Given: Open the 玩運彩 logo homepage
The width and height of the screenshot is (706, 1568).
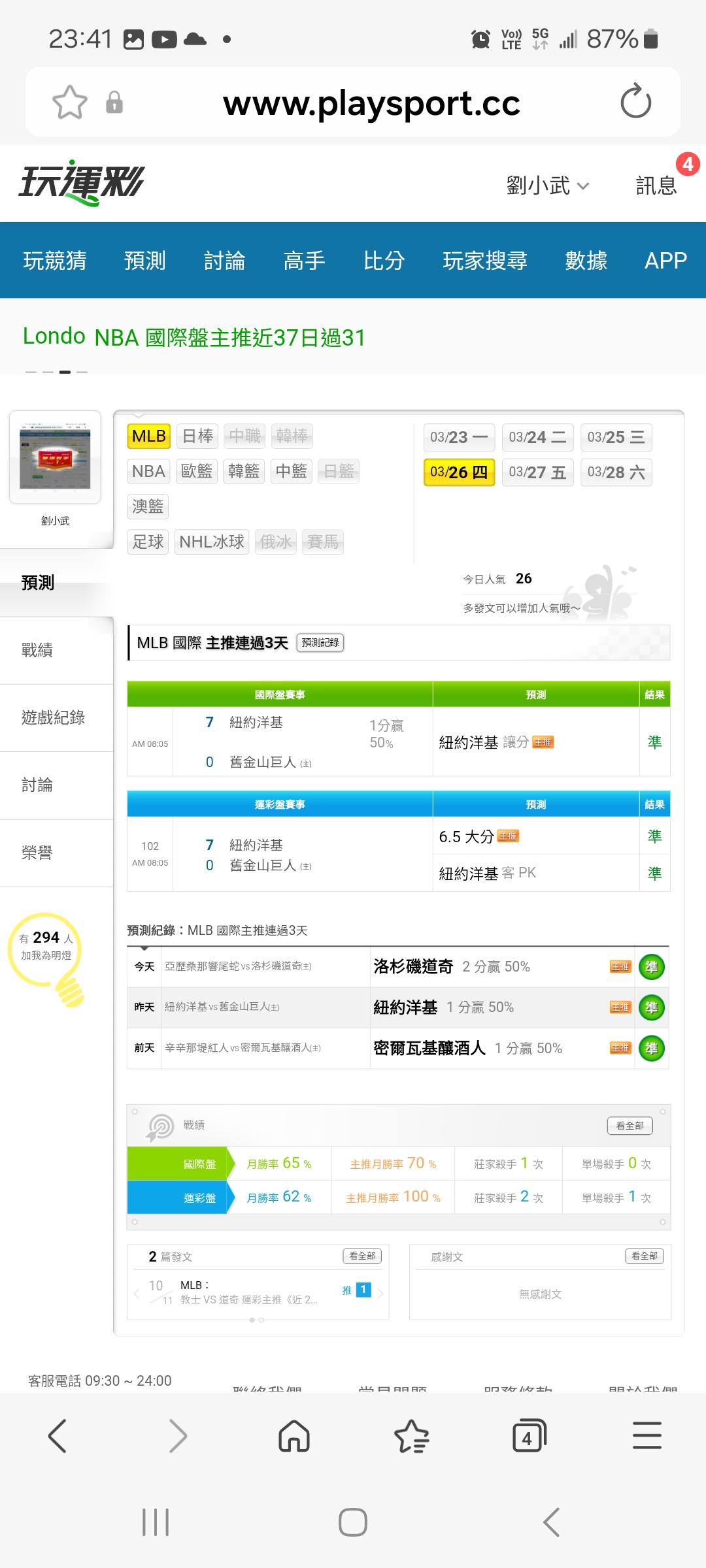Looking at the screenshot, I should tap(81, 183).
